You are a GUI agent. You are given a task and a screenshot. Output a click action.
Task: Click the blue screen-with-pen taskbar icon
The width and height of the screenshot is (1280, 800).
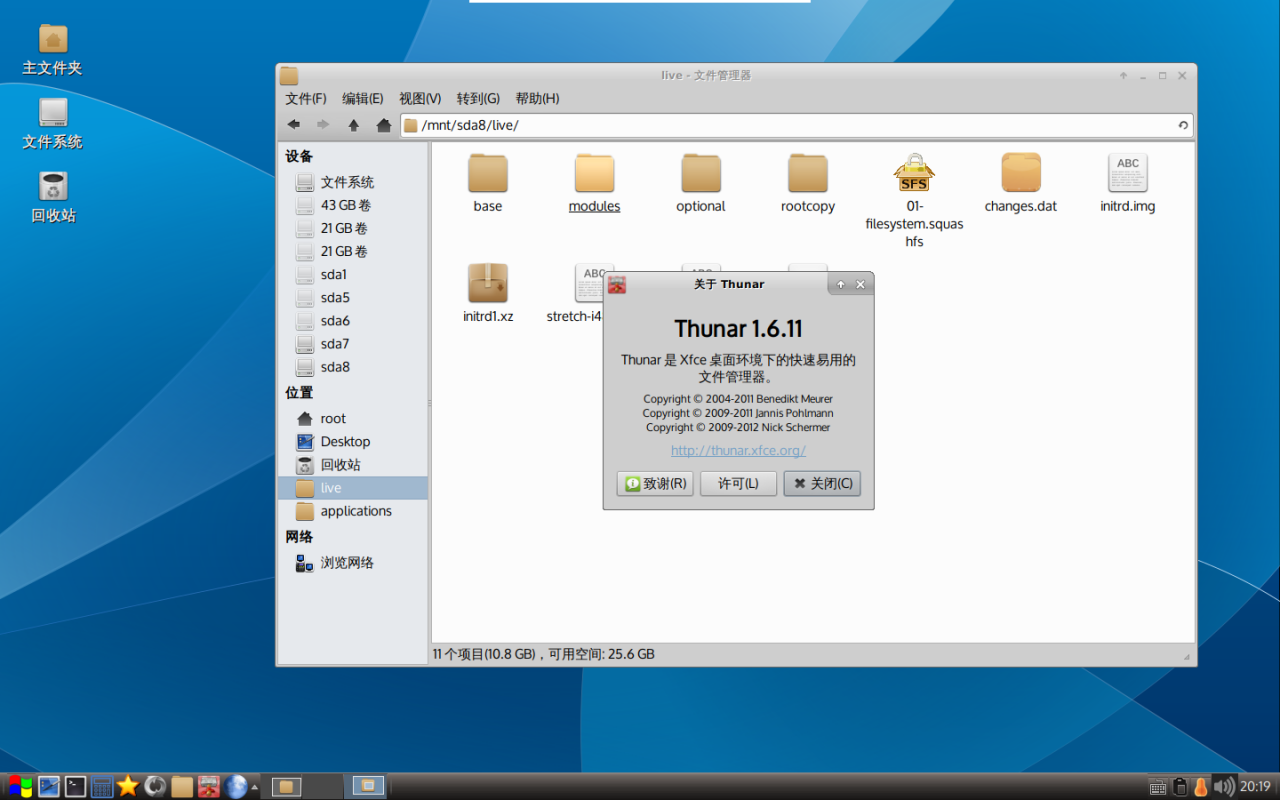coord(49,786)
